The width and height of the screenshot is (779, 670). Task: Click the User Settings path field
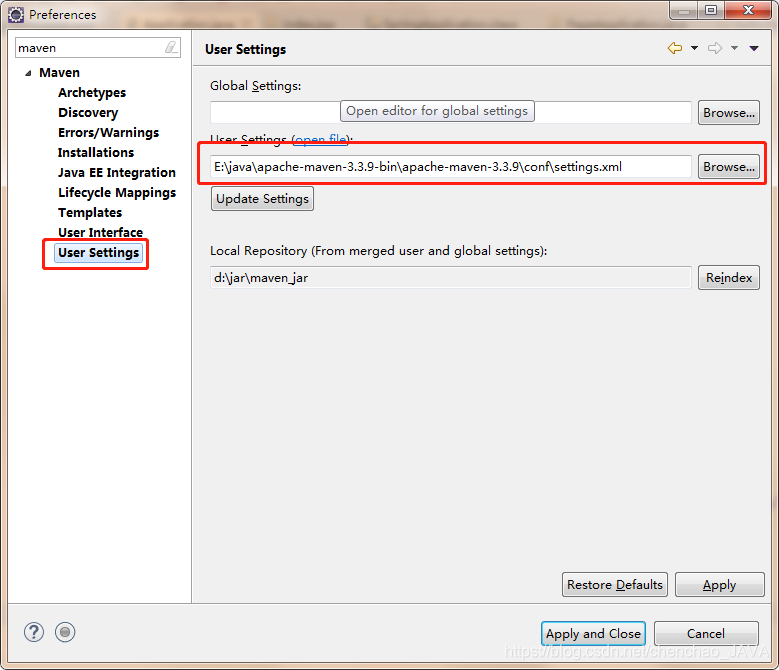coord(451,167)
